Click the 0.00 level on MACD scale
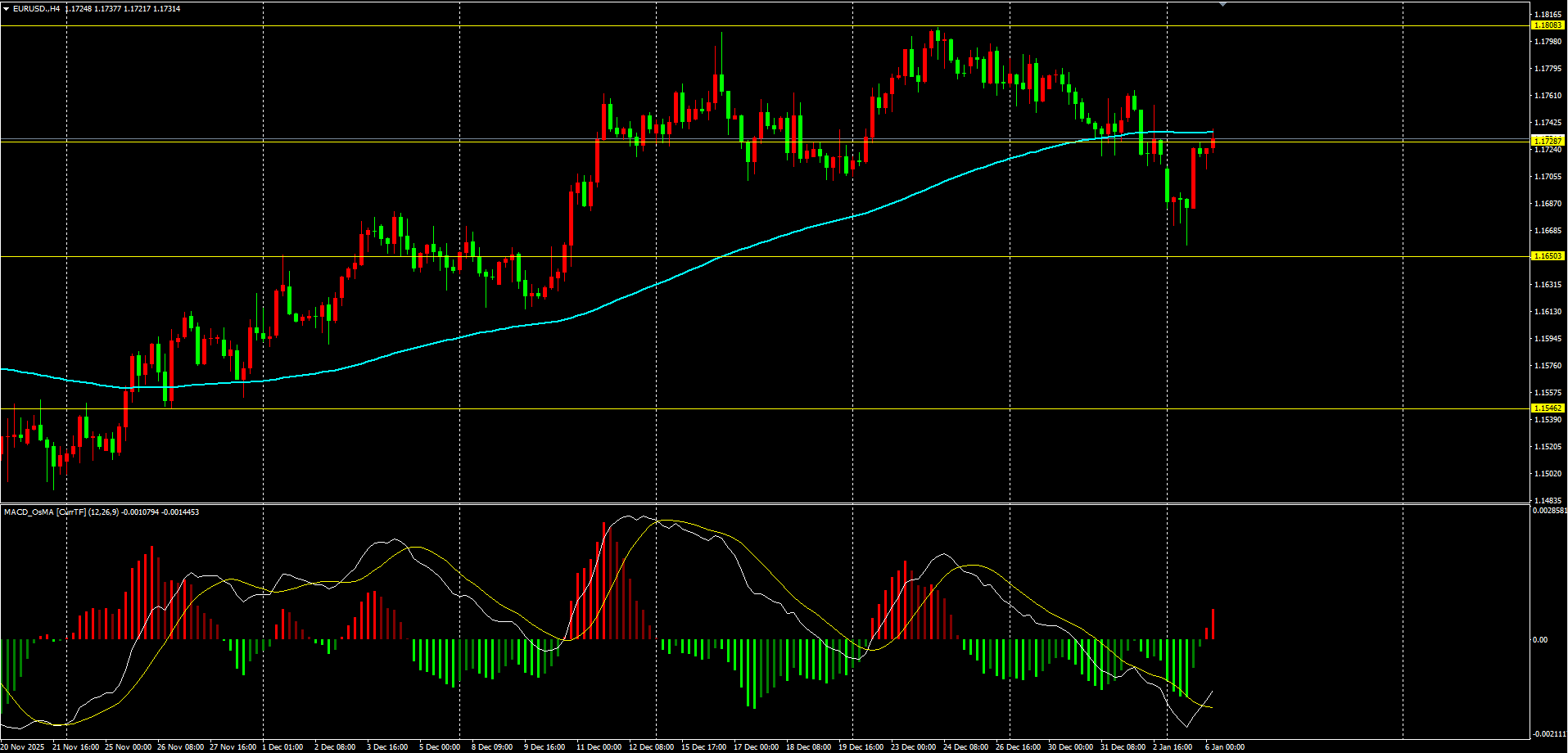The height and width of the screenshot is (753, 1568). click(x=1539, y=640)
